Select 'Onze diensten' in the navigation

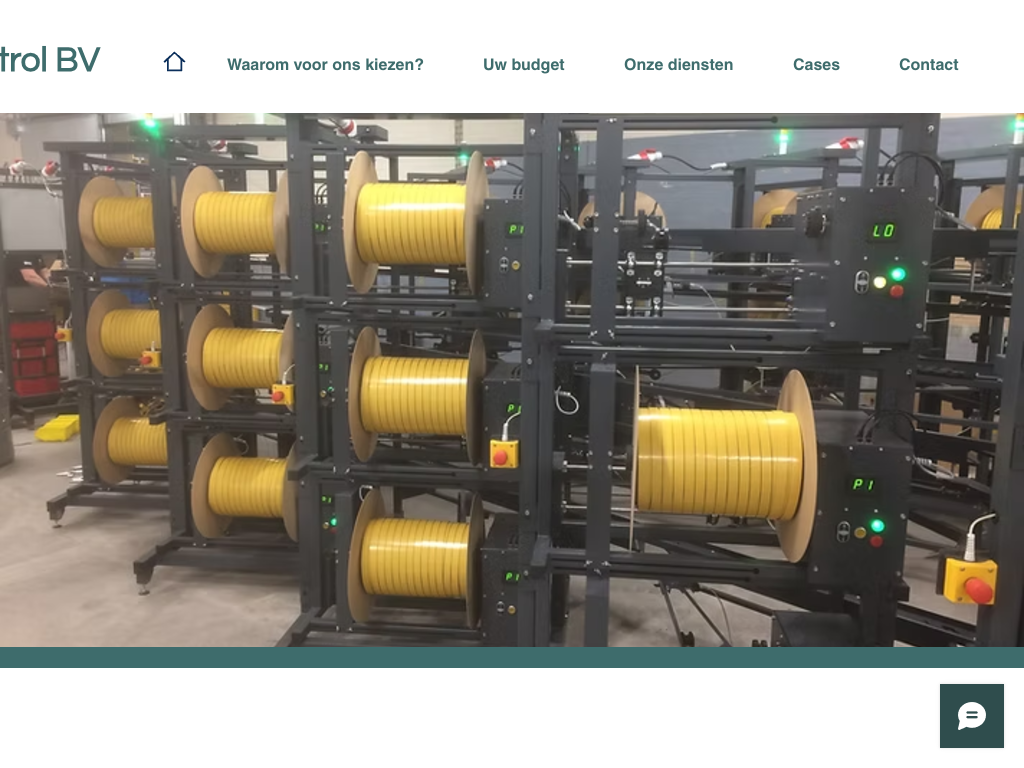click(x=678, y=65)
